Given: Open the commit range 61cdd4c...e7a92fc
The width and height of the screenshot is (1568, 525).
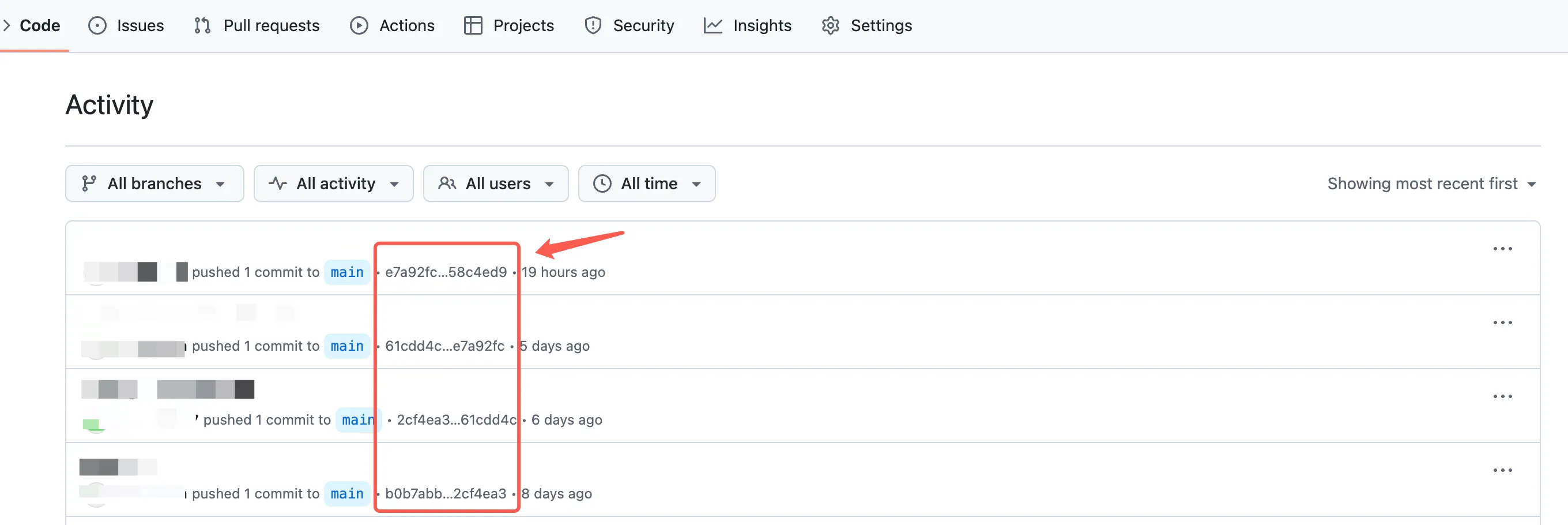Looking at the screenshot, I should tap(445, 346).
